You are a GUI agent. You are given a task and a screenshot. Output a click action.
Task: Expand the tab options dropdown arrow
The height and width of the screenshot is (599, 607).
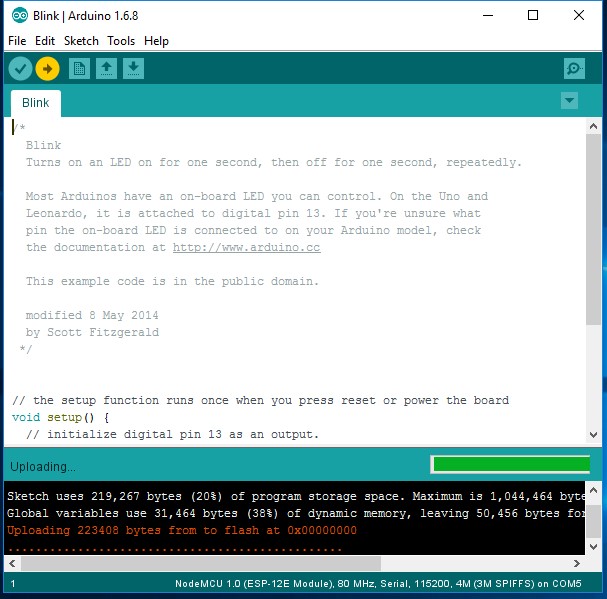click(569, 101)
